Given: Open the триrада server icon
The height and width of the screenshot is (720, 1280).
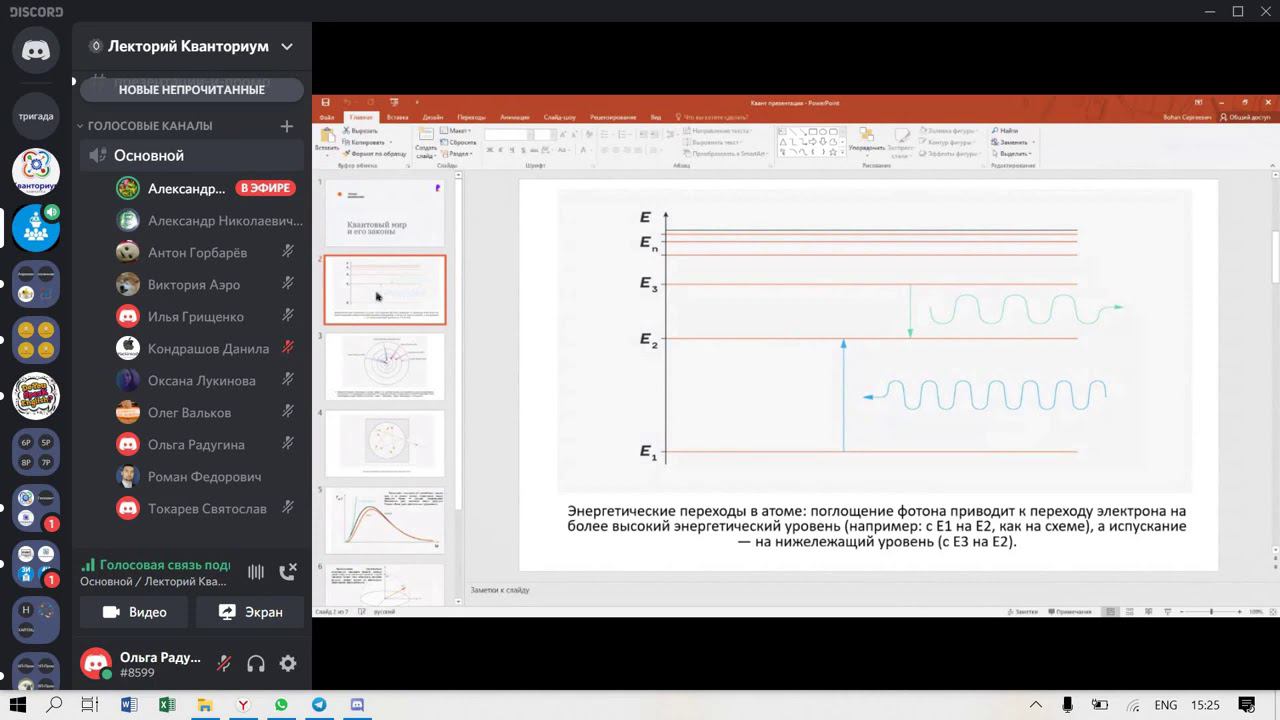Looking at the screenshot, I should tap(36, 116).
